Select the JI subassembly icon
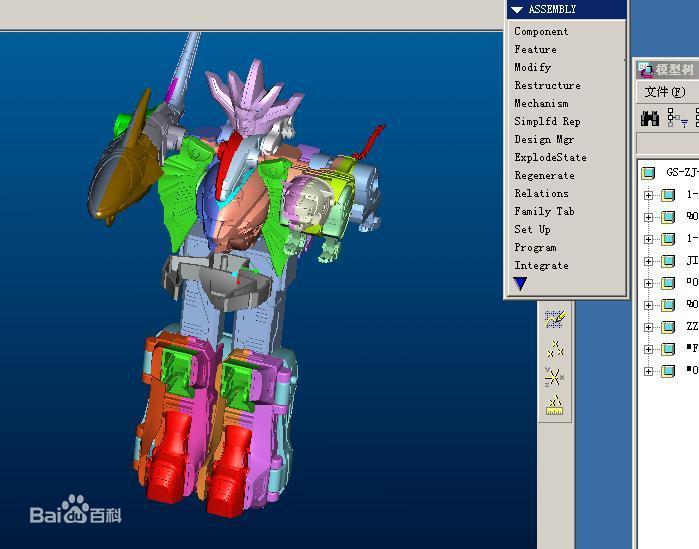699x549 pixels. point(668,261)
